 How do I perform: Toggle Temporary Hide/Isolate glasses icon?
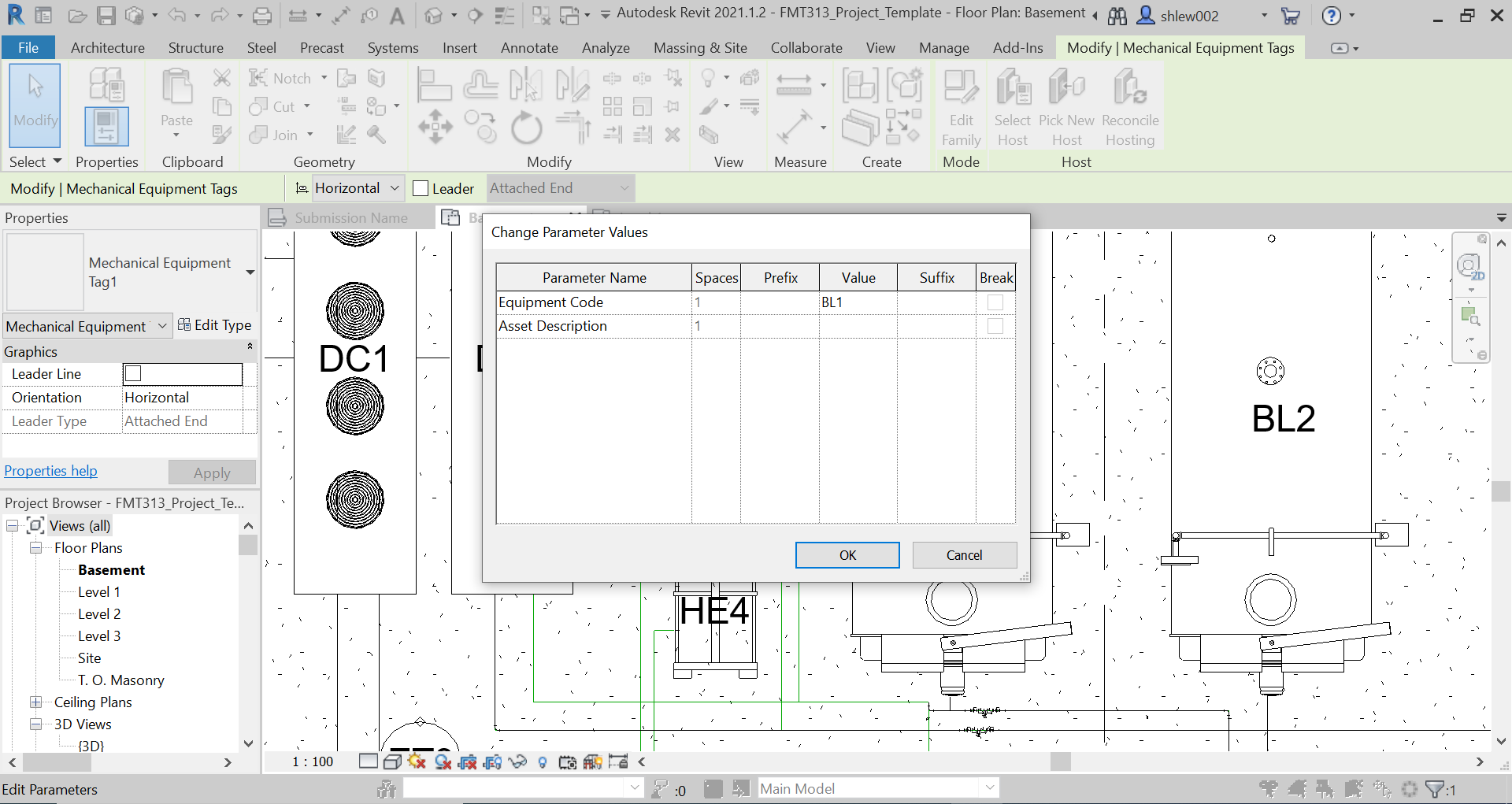518,761
